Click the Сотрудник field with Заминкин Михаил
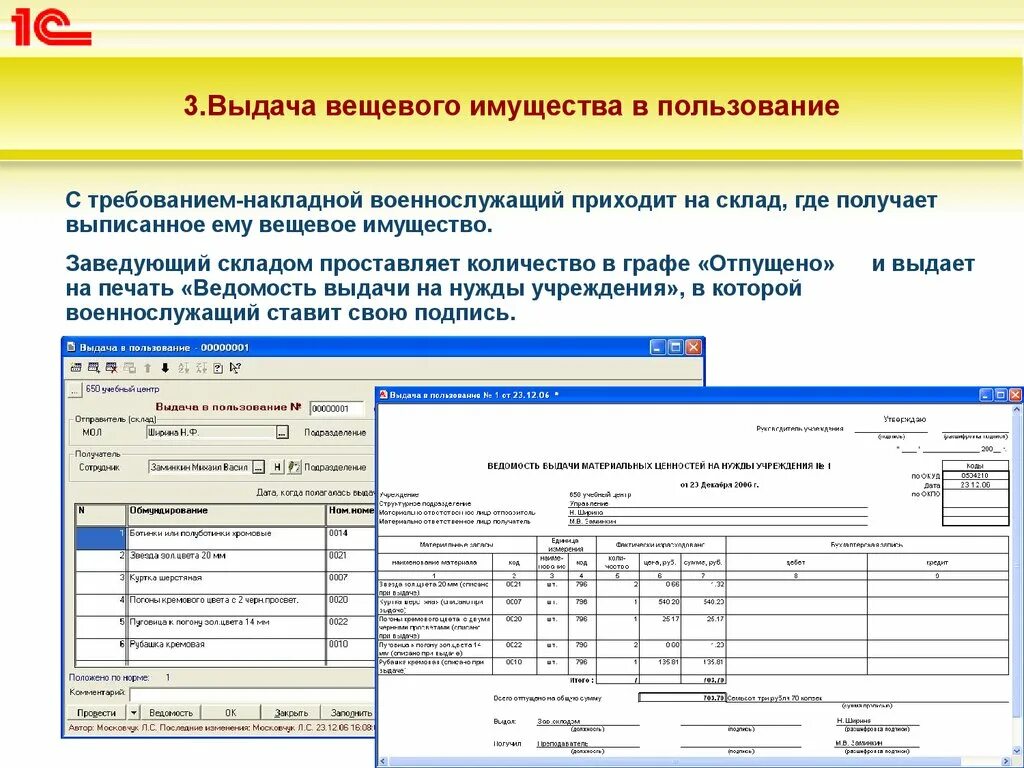Screen dimensions: 1024x768 [200, 467]
